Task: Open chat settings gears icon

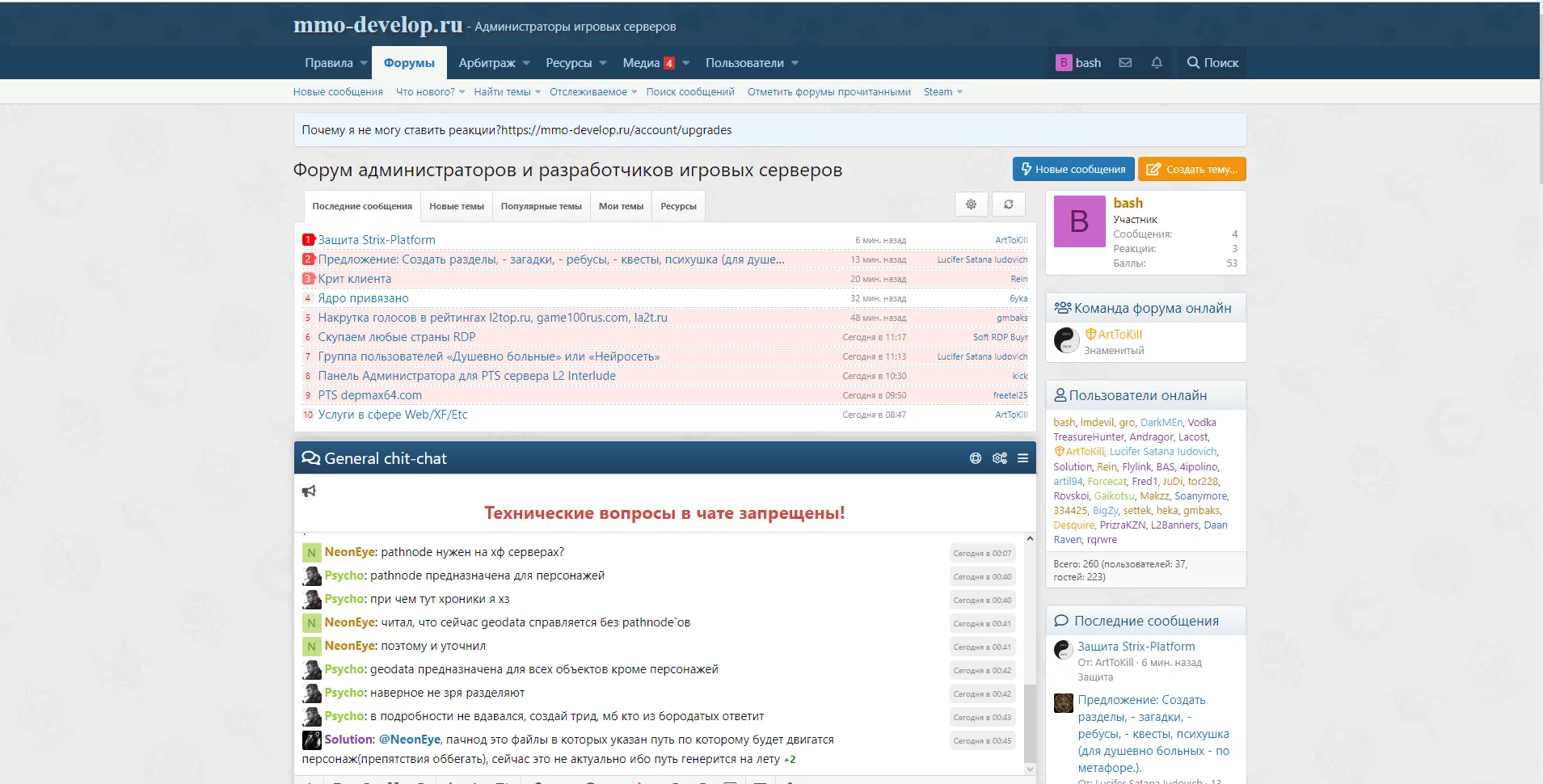Action: tap(1000, 458)
